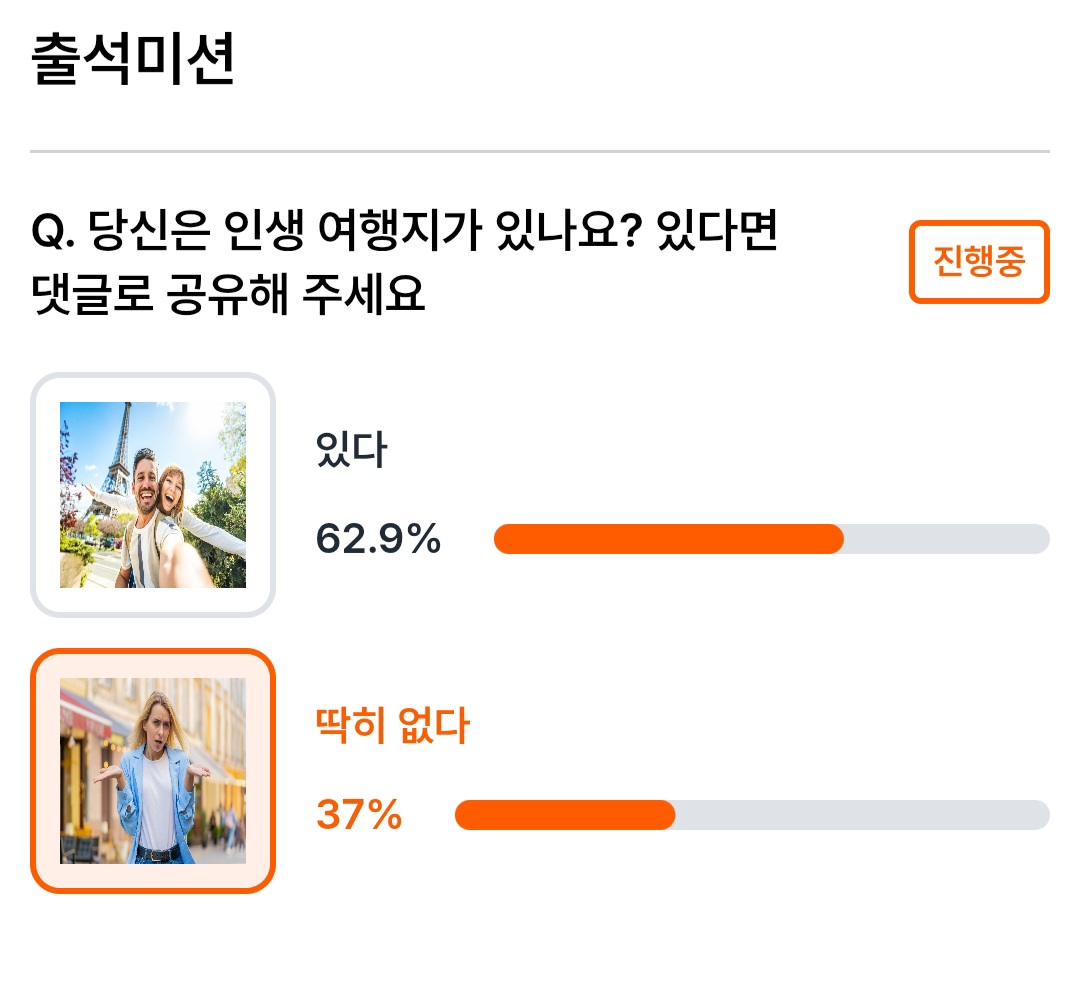Click the 댓글로 공유해 주세요 text line
This screenshot has height=1006, width=1080.
tap(228, 294)
